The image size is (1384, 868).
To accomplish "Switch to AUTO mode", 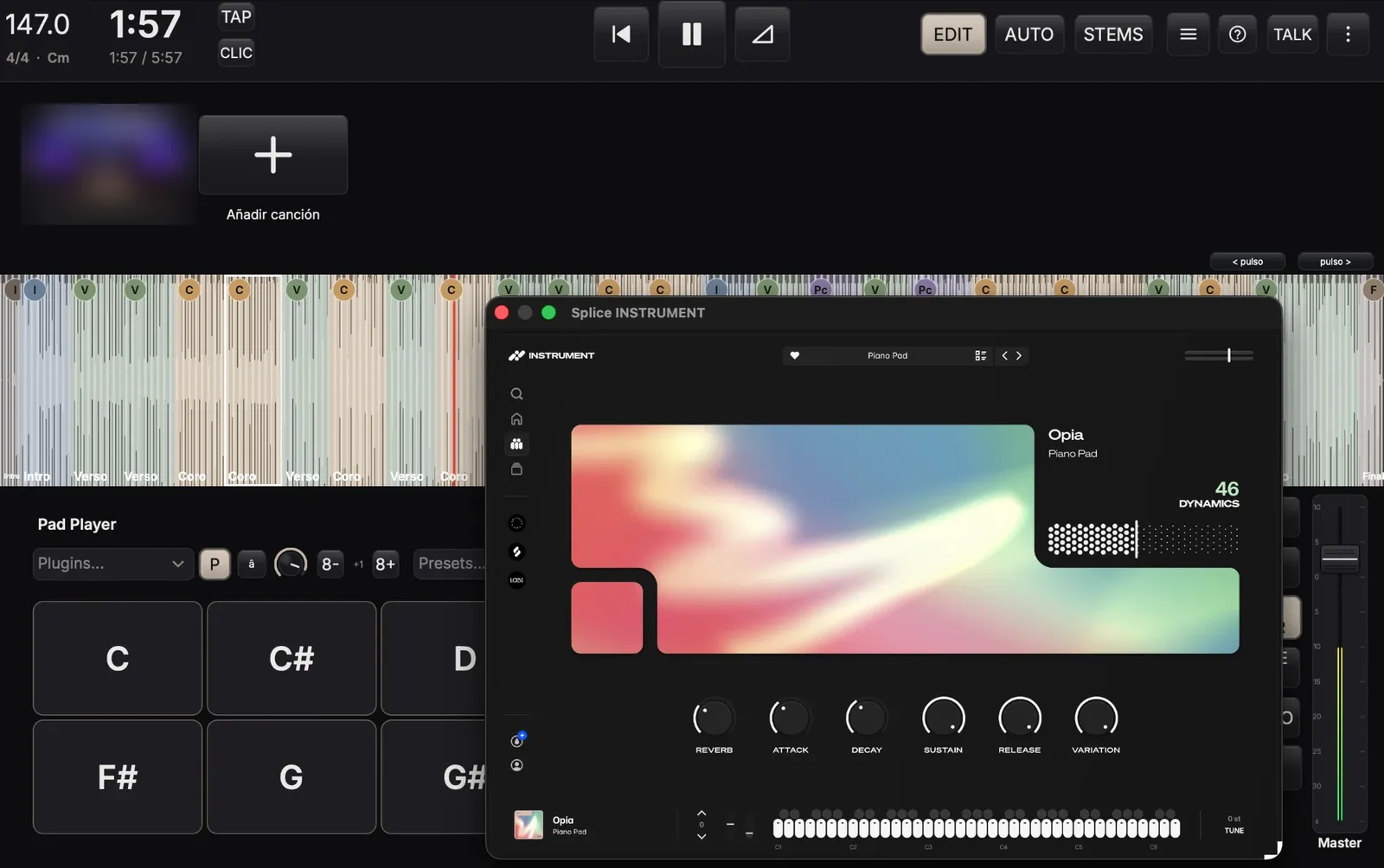I will [x=1028, y=35].
